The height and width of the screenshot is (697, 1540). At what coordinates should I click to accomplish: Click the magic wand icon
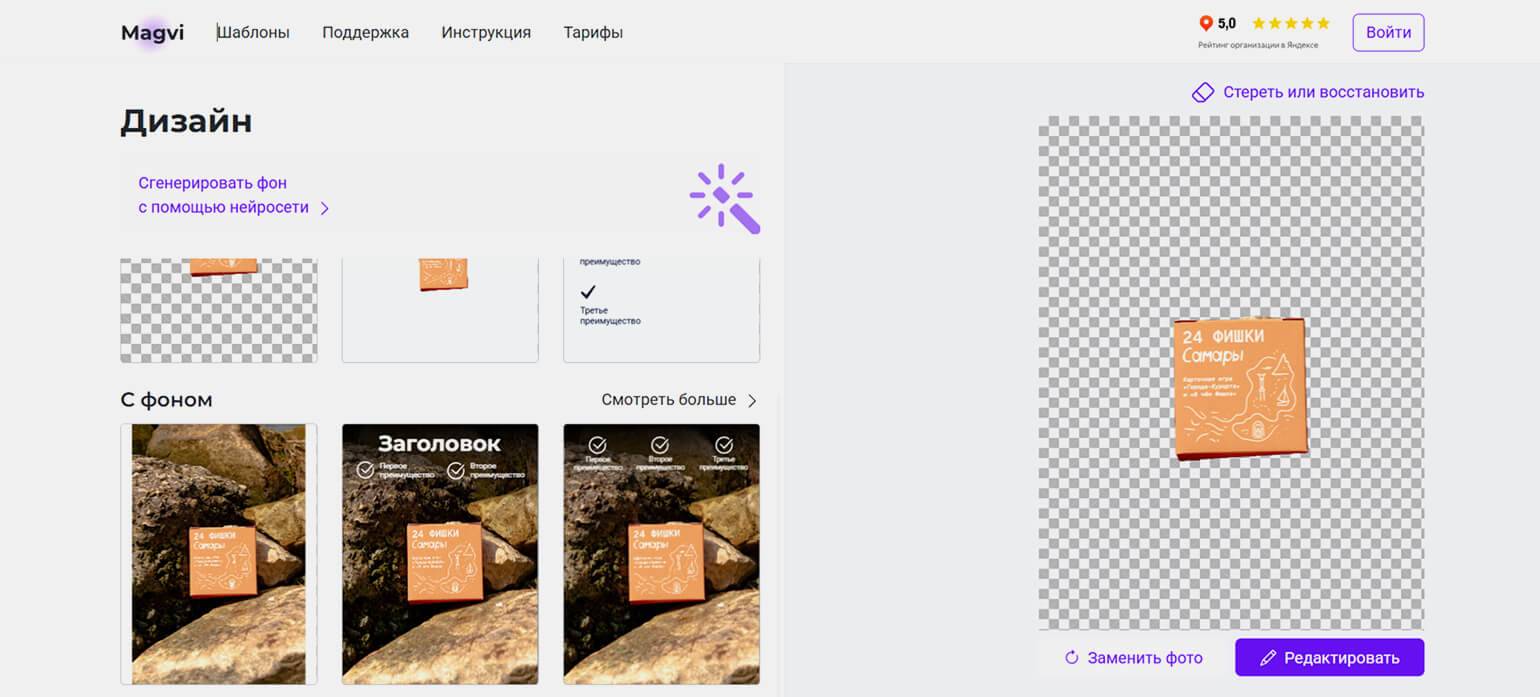(x=725, y=198)
